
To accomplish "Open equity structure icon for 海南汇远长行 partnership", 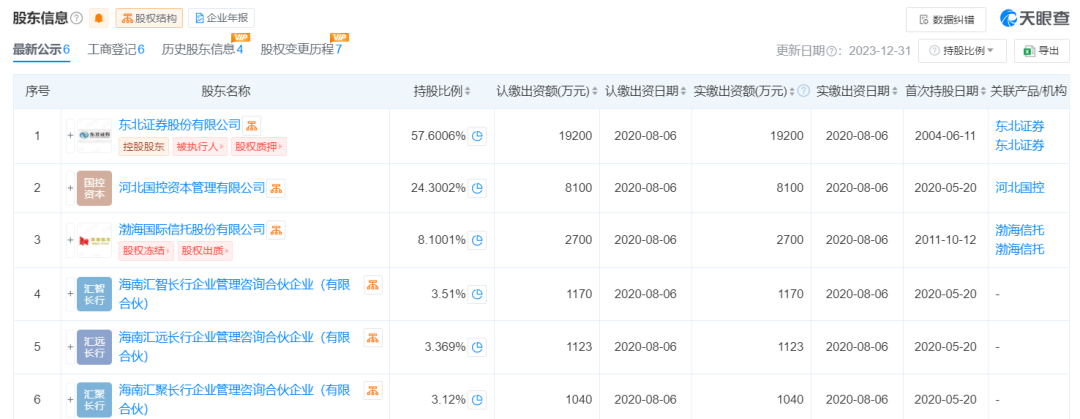I will click(x=372, y=338).
